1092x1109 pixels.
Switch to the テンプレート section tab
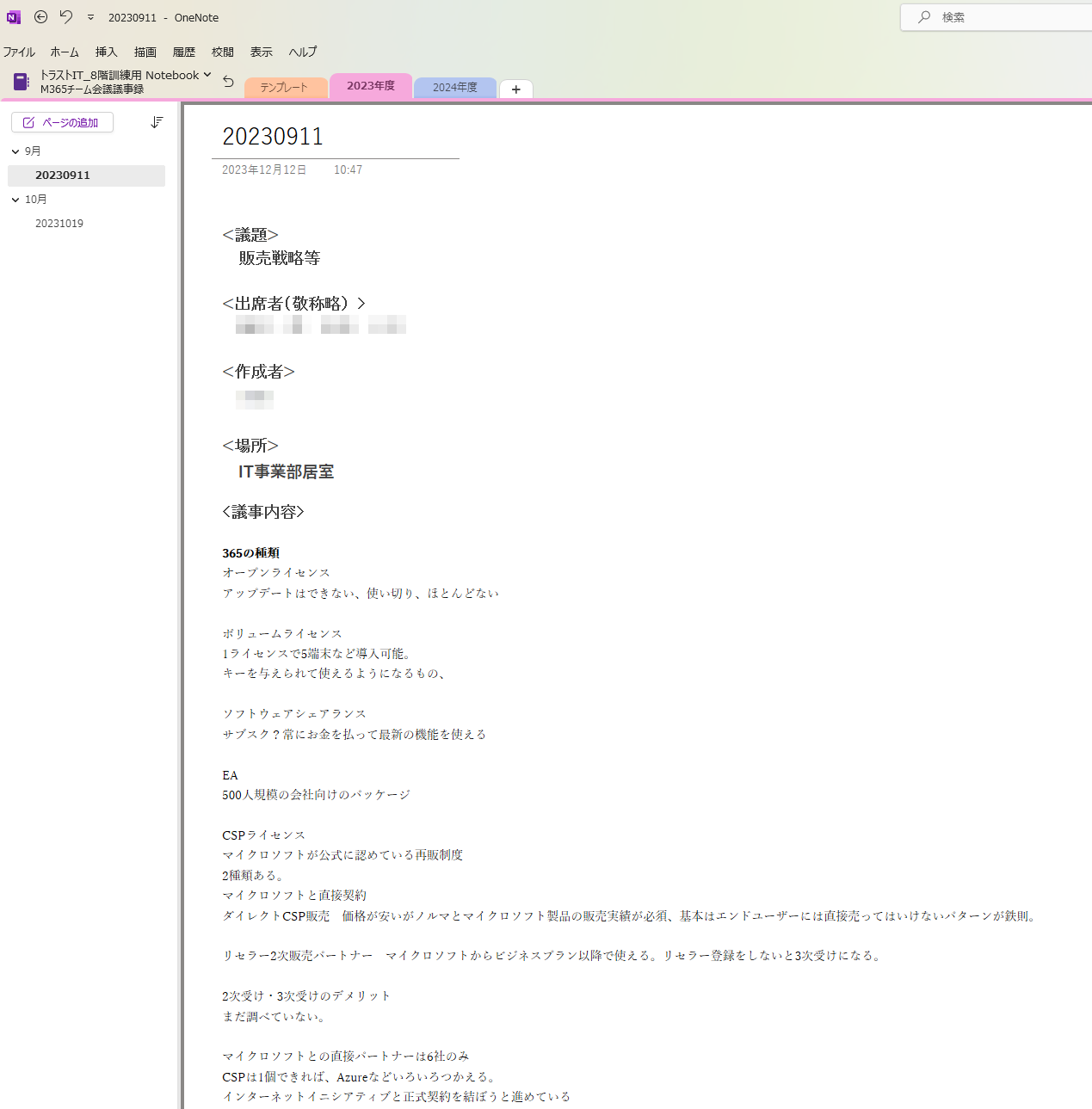point(284,88)
